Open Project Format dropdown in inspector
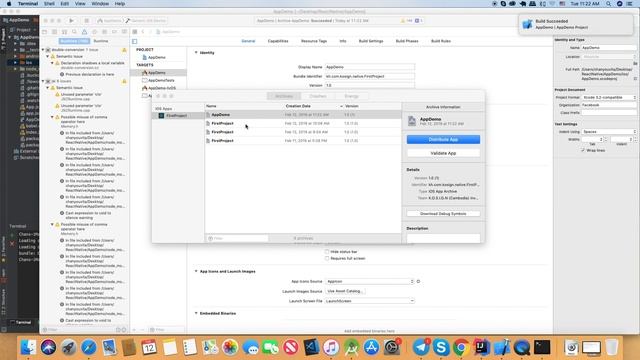Image resolution: width=640 pixels, height=360 pixels. coord(609,98)
